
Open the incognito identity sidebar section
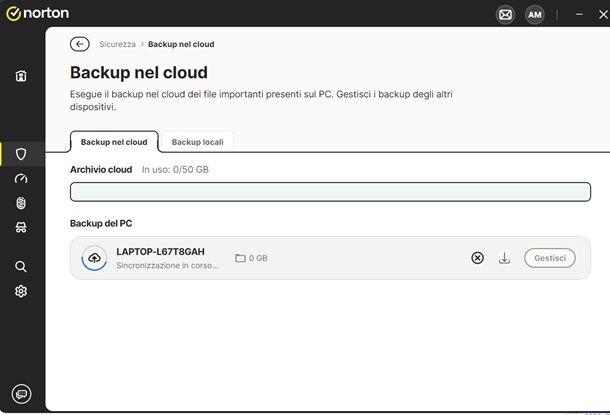pos(21,227)
